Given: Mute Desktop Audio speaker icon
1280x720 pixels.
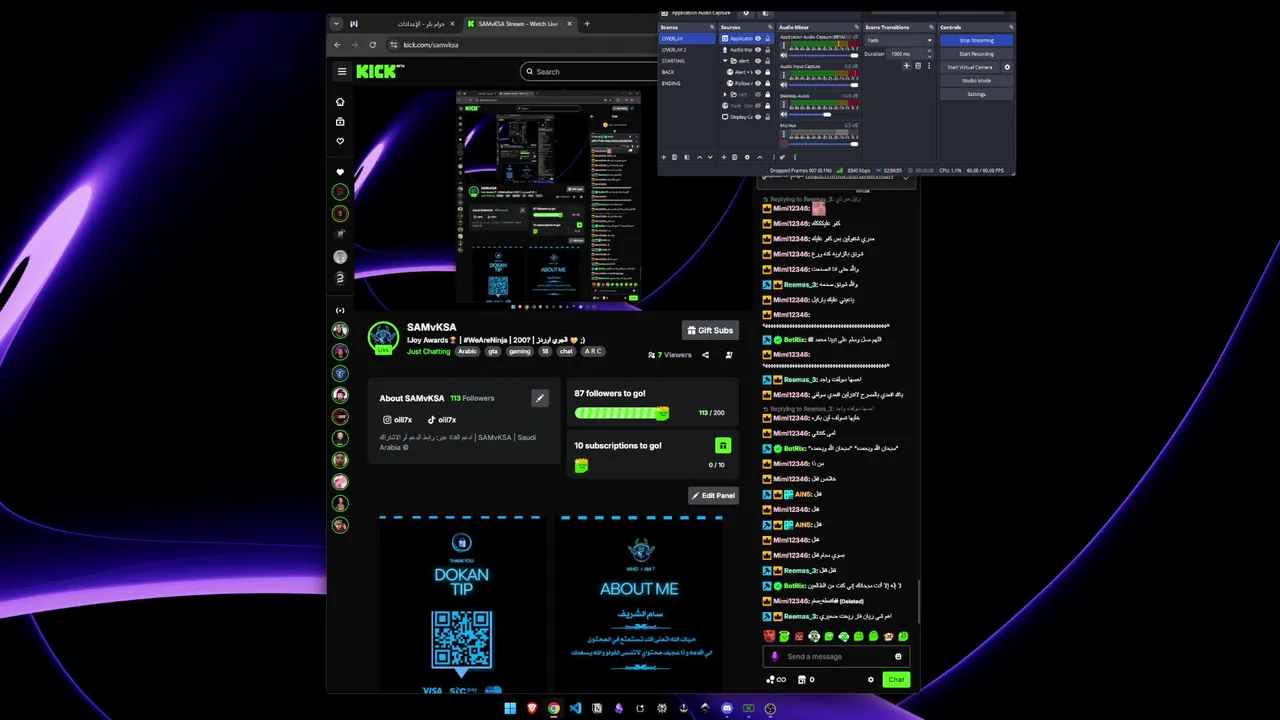Looking at the screenshot, I should pos(784,114).
